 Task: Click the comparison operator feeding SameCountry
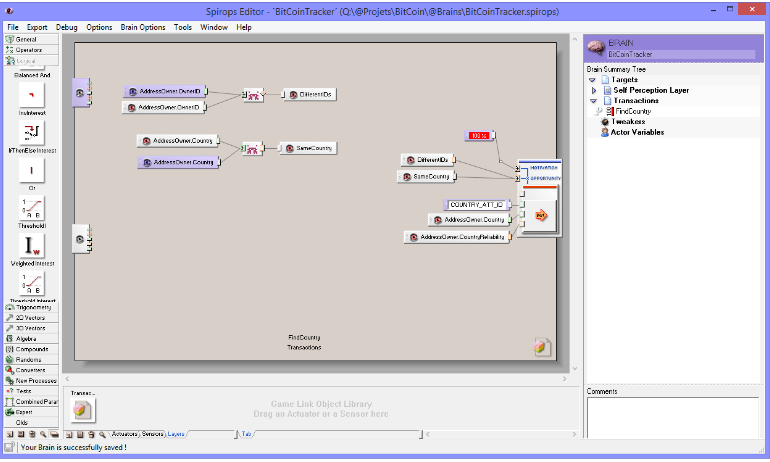point(252,148)
